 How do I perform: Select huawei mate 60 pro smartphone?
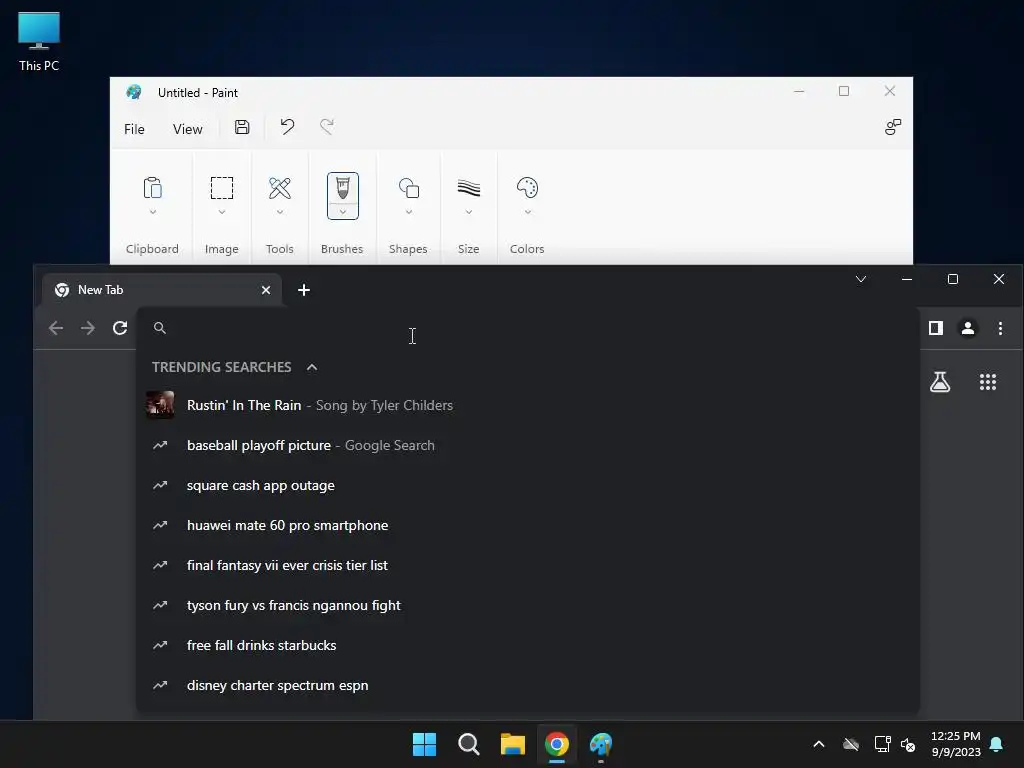point(528,525)
